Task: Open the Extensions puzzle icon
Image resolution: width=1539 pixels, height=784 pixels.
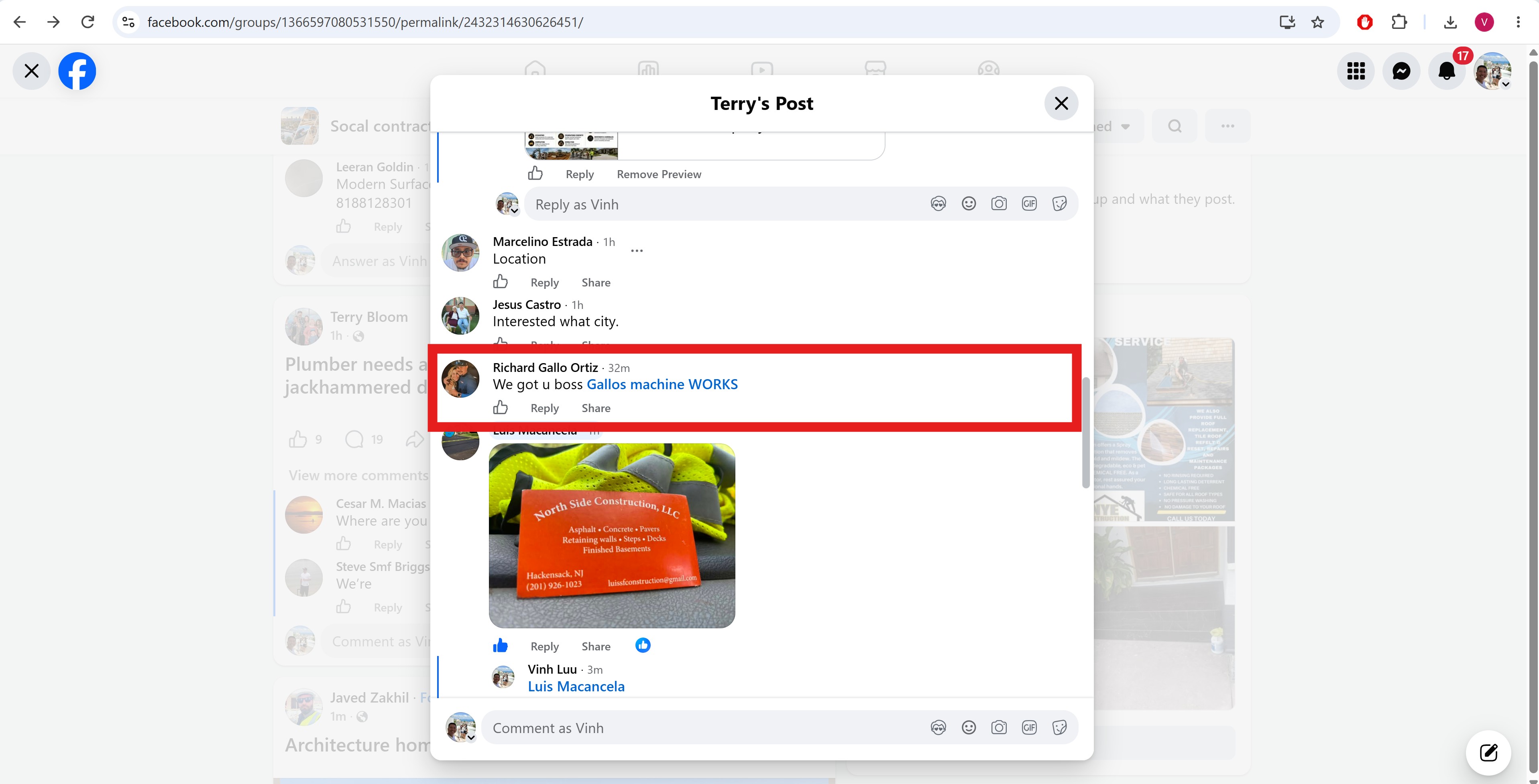Action: (1399, 22)
